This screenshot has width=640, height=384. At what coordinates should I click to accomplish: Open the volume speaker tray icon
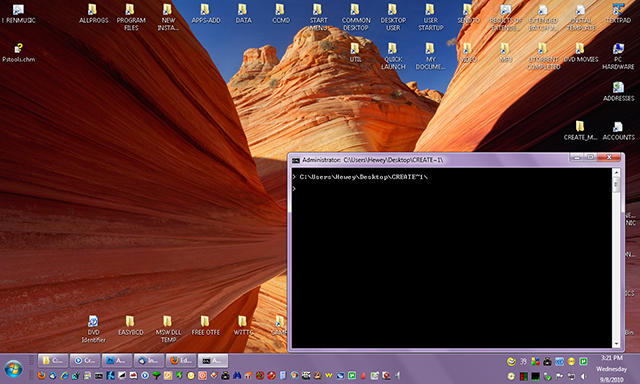(x=584, y=377)
